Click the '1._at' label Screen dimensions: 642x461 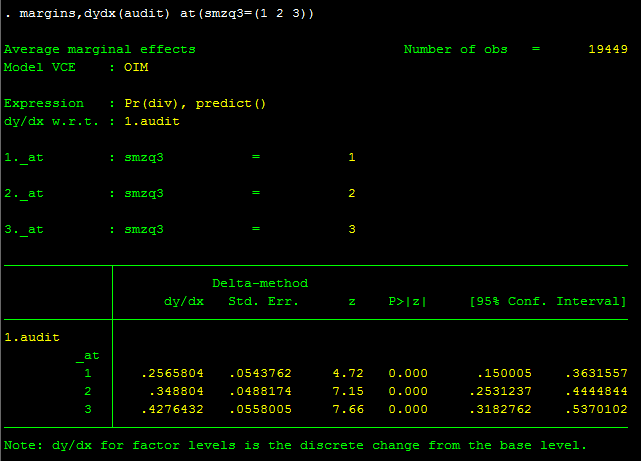[24, 158]
